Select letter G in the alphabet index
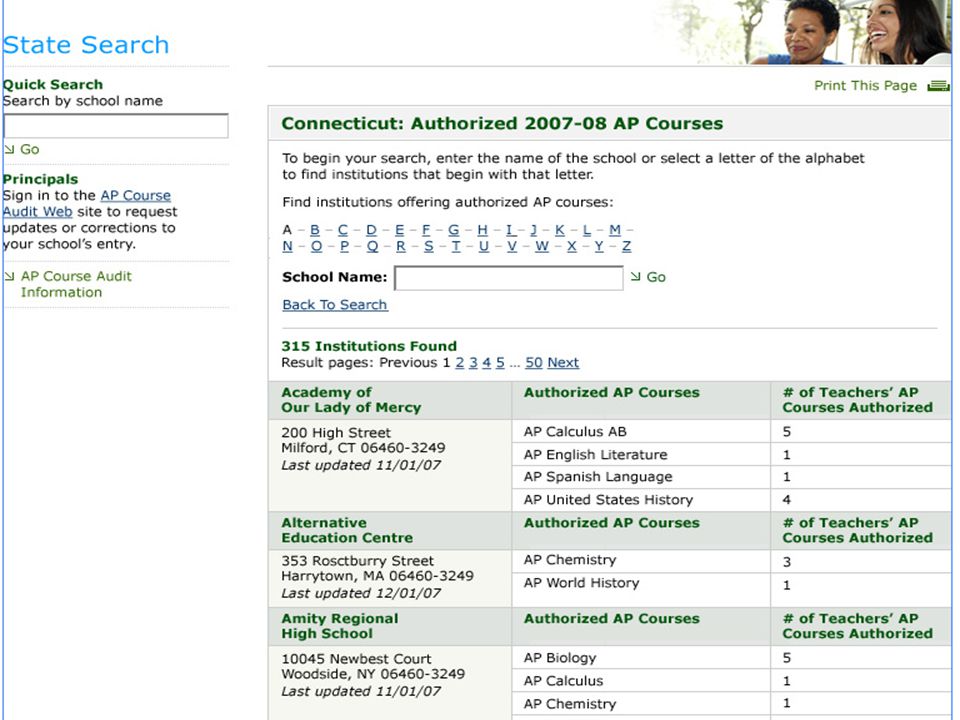Image resolution: width=960 pixels, height=720 pixels. pyautogui.click(x=454, y=230)
